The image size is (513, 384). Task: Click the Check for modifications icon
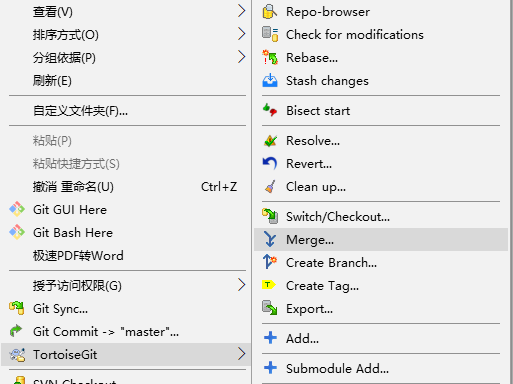[270, 35]
